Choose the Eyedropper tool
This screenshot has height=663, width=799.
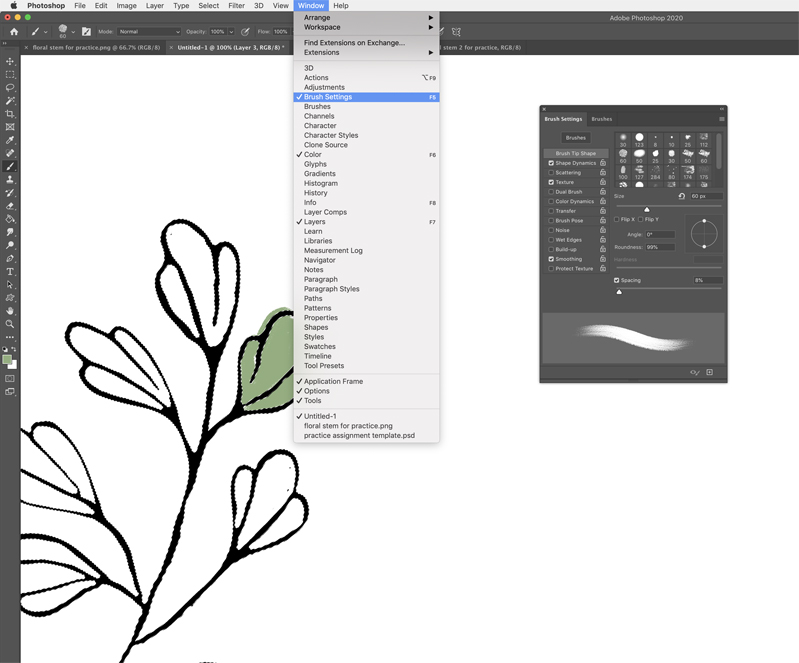click(10, 140)
